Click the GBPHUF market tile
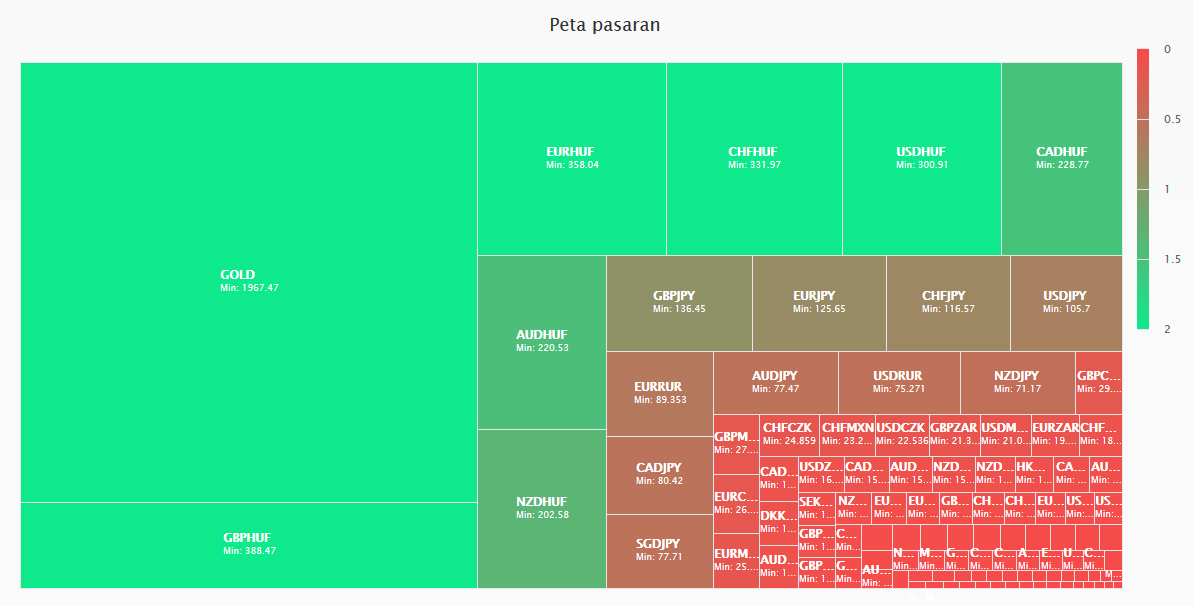 [249, 545]
